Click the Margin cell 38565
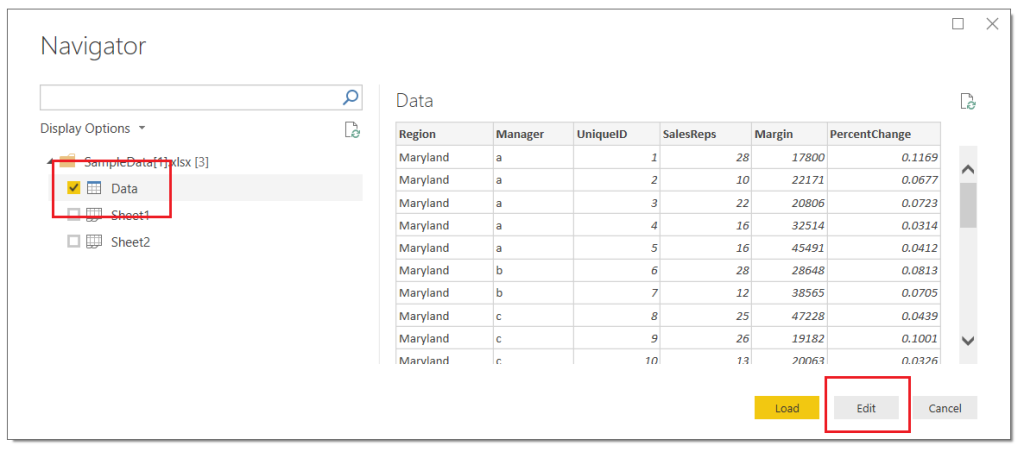1024x452 pixels. [x=789, y=293]
